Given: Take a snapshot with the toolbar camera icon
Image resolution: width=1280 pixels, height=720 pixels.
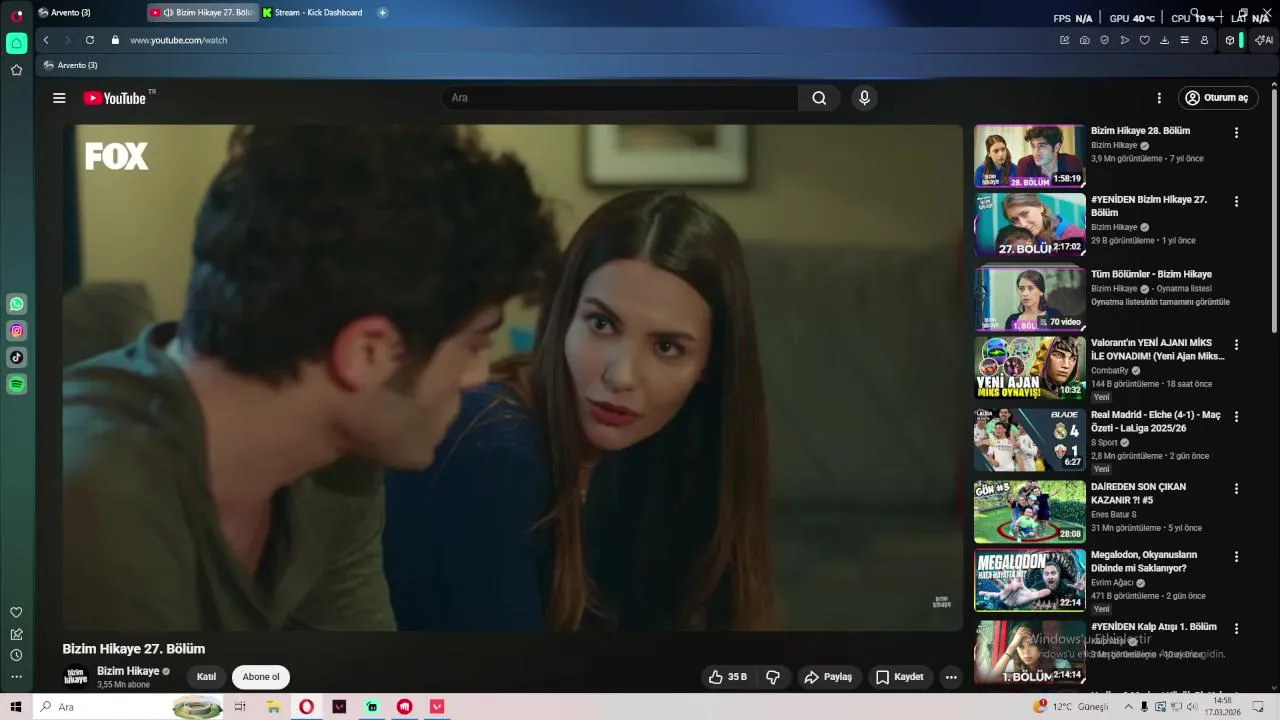Looking at the screenshot, I should (1085, 40).
